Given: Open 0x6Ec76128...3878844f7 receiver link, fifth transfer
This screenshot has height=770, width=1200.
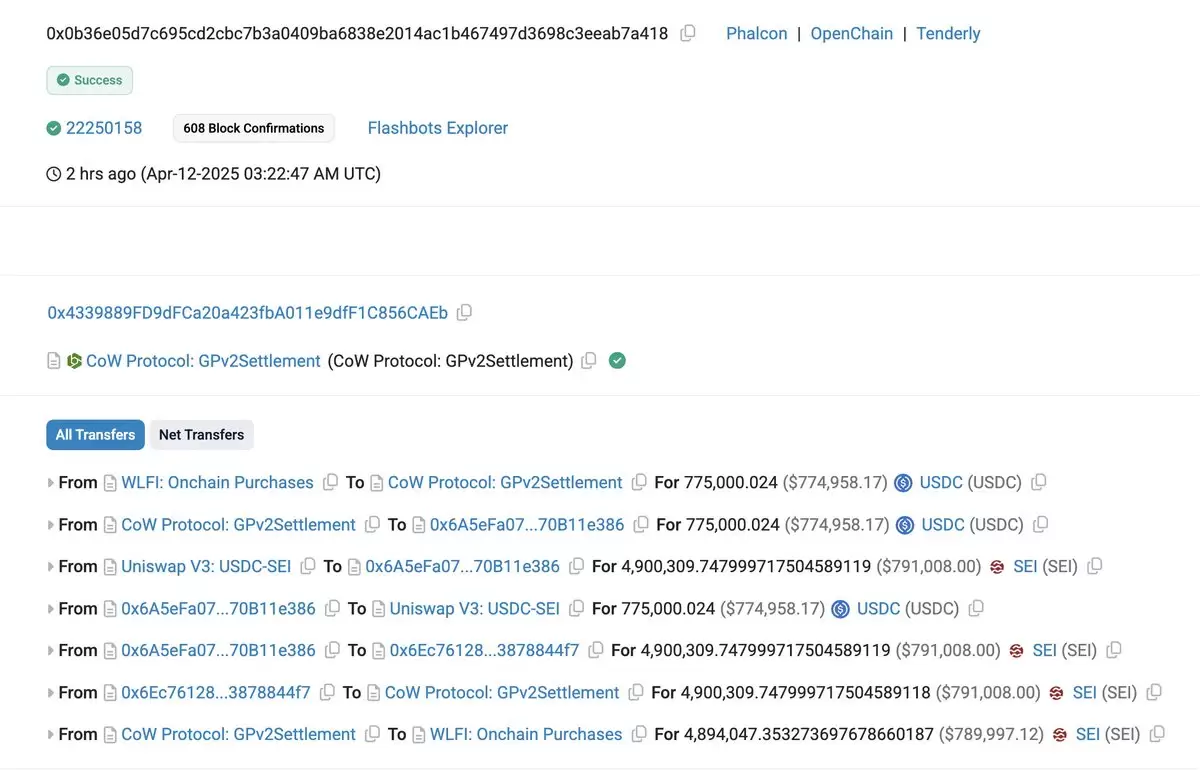Looking at the screenshot, I should [484, 650].
